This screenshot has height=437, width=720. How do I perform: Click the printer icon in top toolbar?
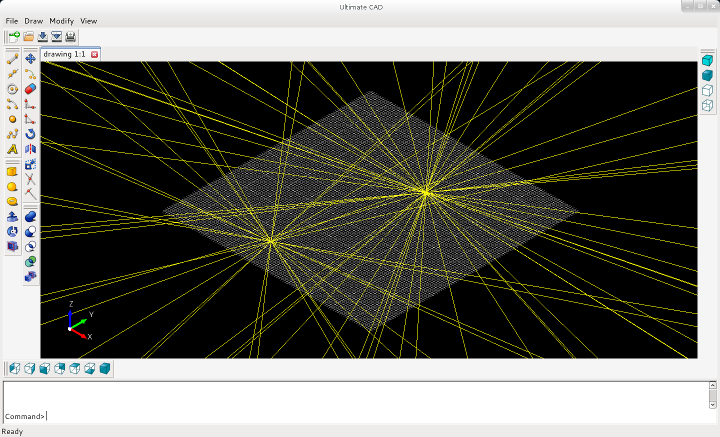click(71, 37)
